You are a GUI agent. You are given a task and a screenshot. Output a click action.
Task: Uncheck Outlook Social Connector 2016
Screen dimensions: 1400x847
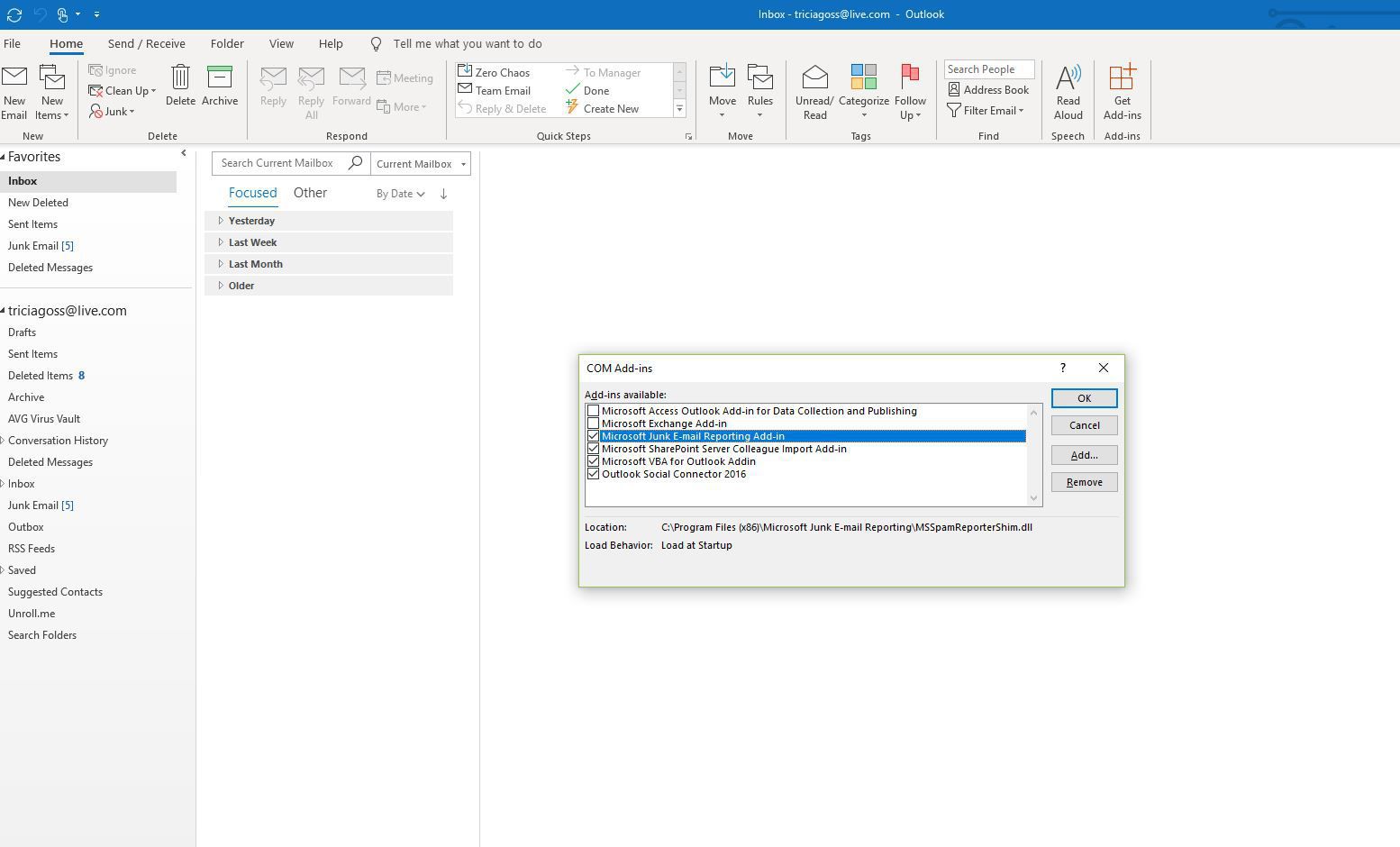pos(593,474)
